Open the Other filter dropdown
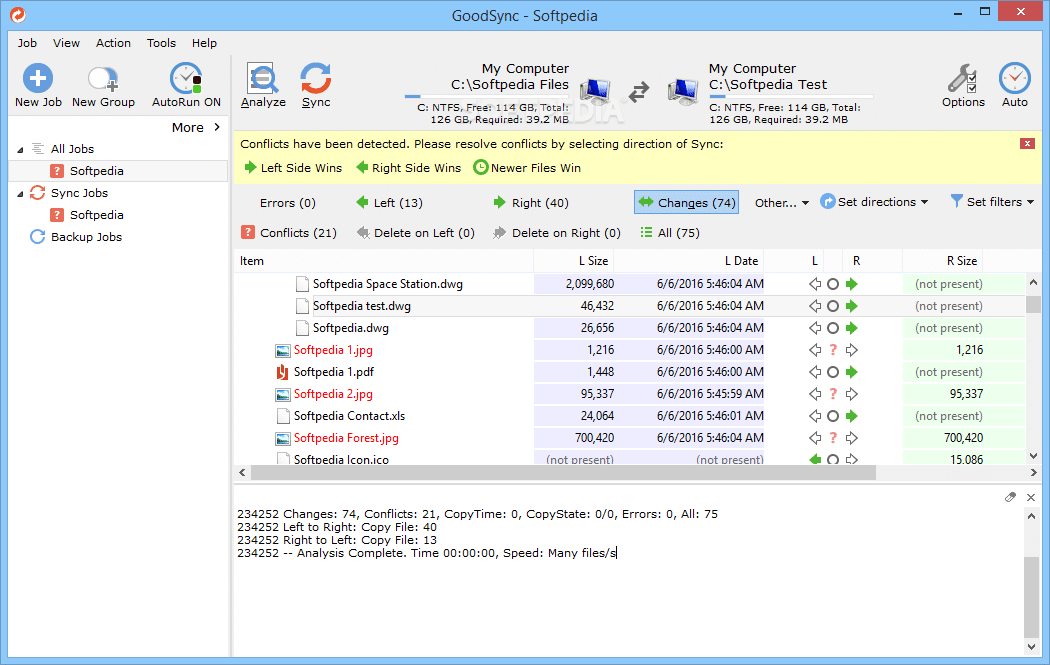The image size is (1050, 665). [782, 203]
